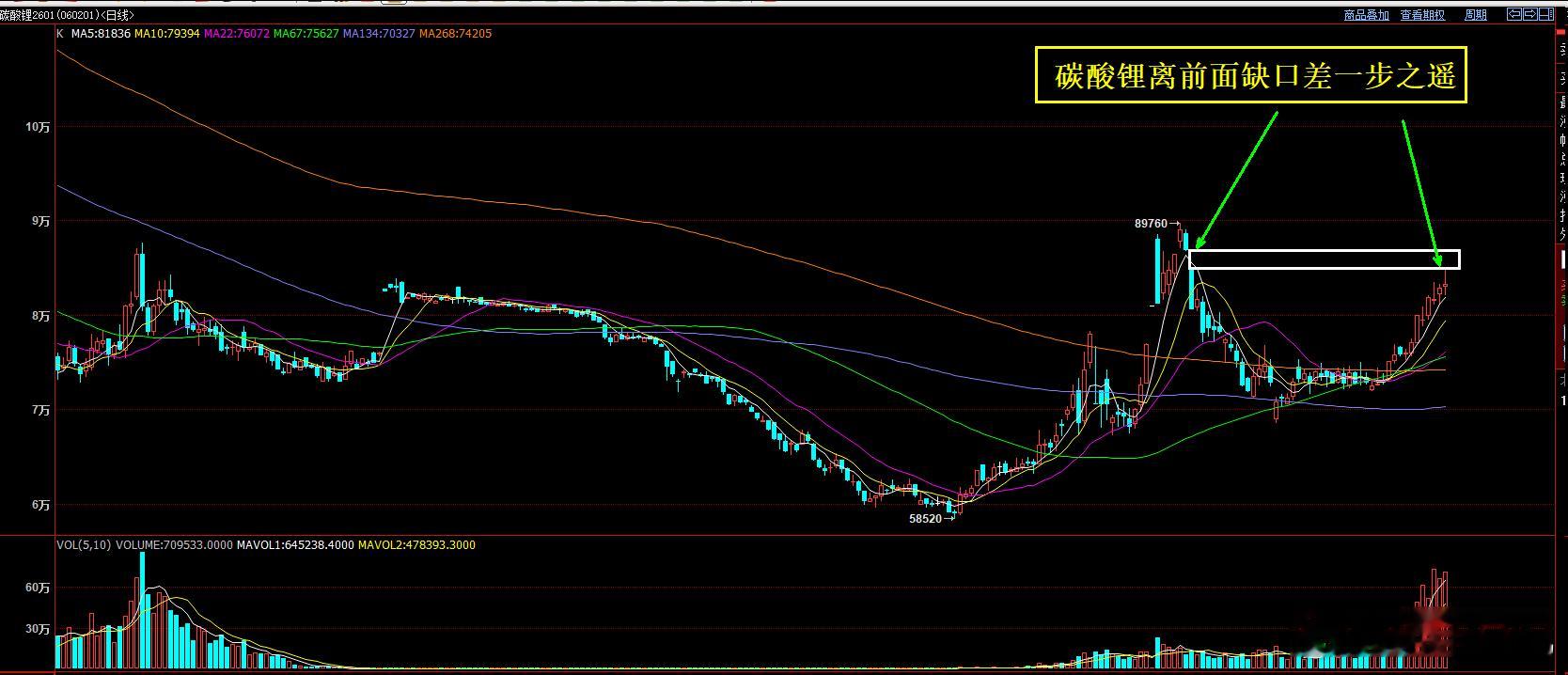The image size is (1568, 675).
Task: Click the 10万 price axis label
Action: coord(38,127)
